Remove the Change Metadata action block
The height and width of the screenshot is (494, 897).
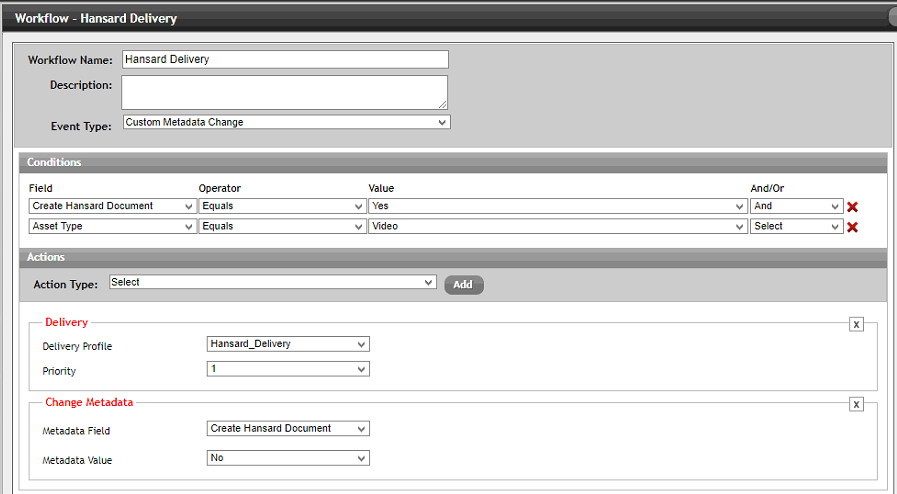click(856, 404)
